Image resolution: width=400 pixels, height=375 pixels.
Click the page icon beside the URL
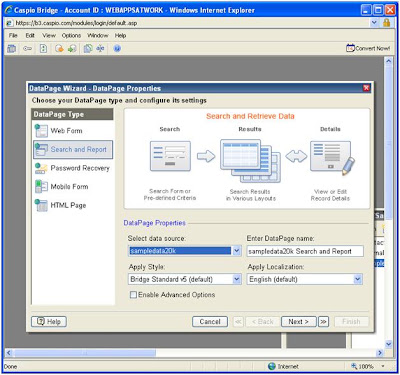click(x=10, y=23)
